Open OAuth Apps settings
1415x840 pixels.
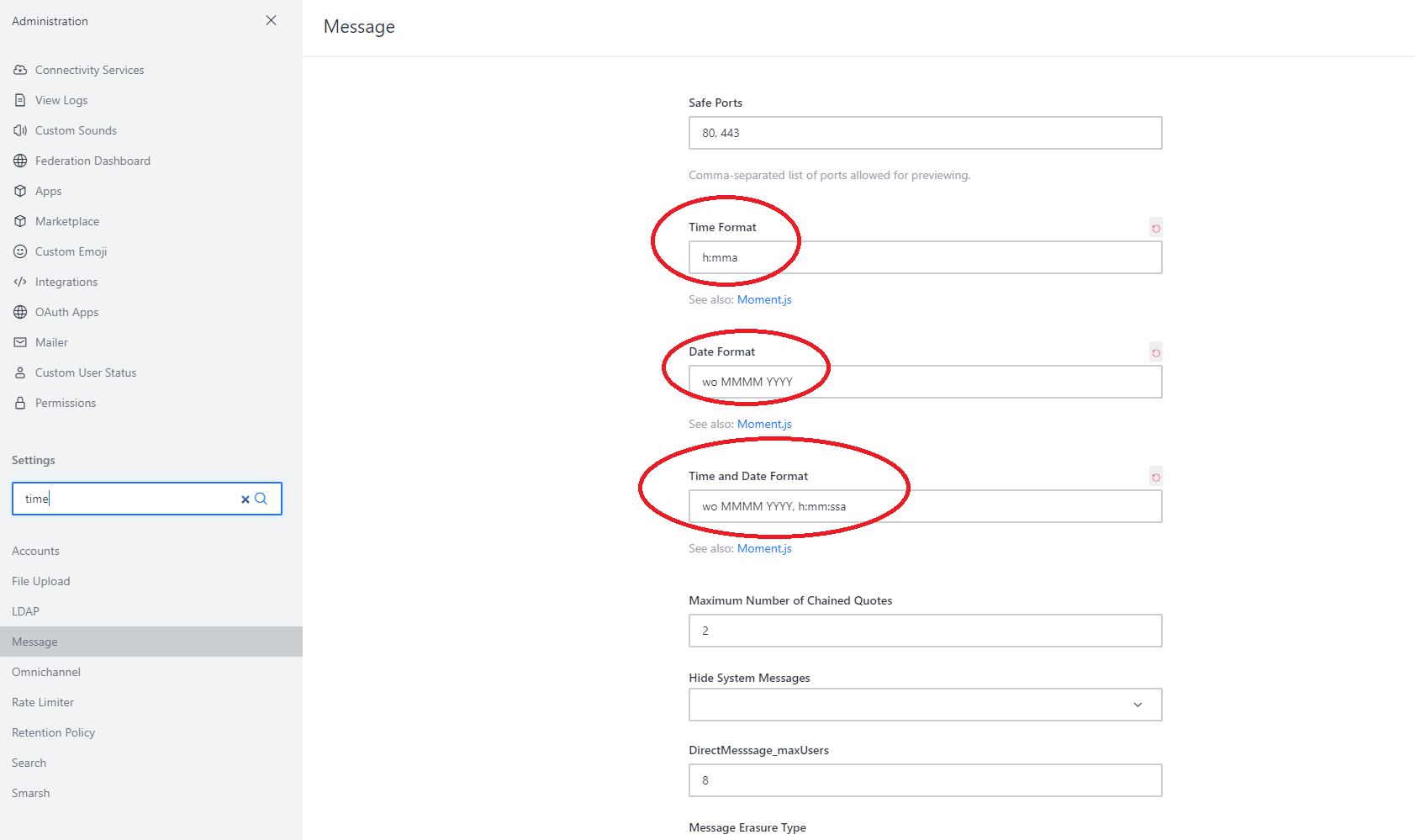[x=67, y=312]
